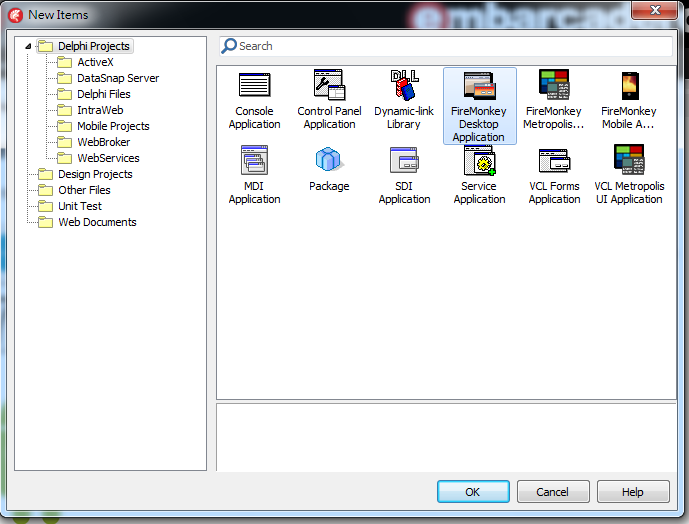The image size is (689, 524).
Task: Confirm with the OK button
Action: pyautogui.click(x=473, y=491)
